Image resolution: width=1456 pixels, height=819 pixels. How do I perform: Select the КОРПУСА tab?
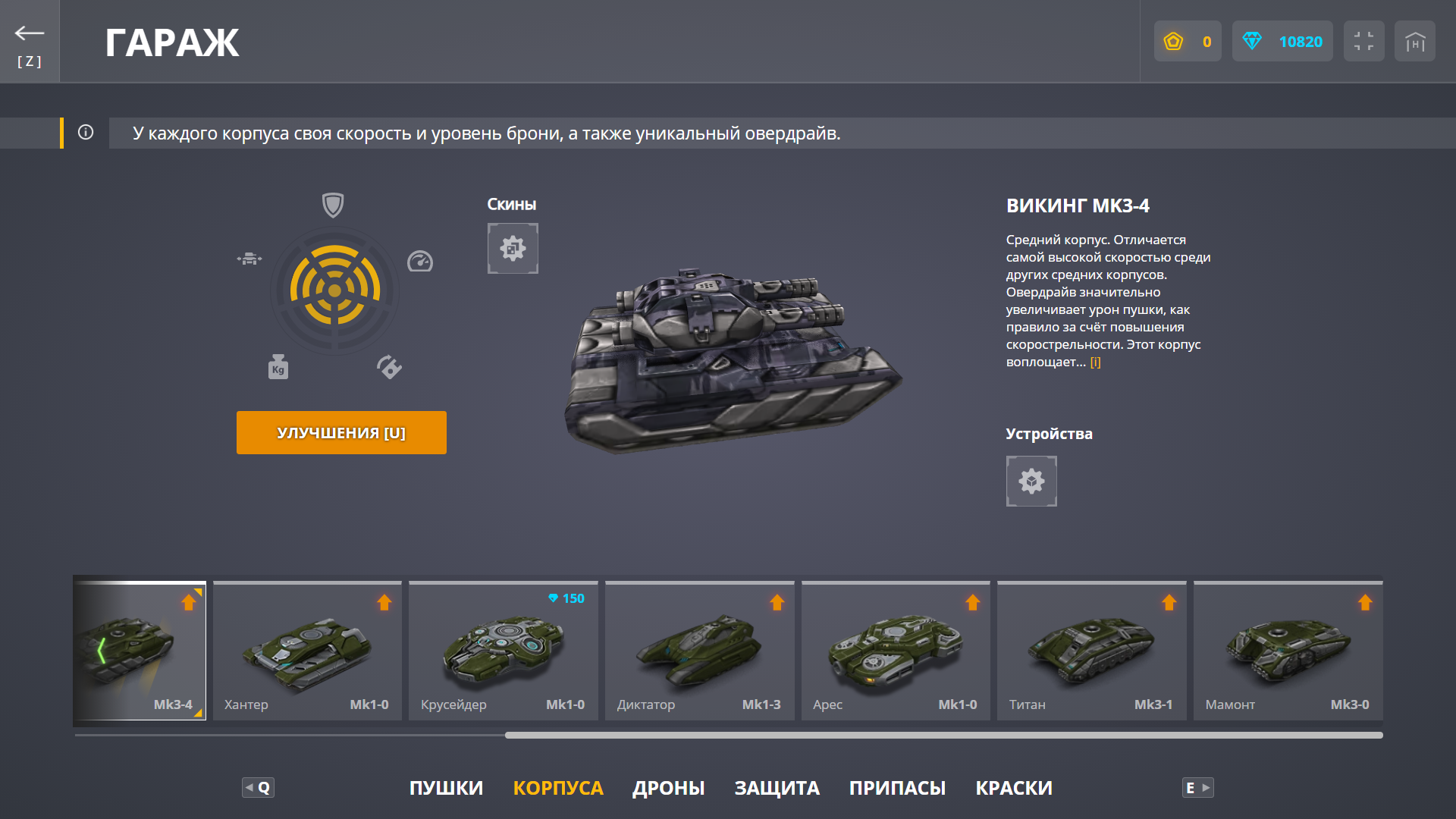pyautogui.click(x=558, y=788)
